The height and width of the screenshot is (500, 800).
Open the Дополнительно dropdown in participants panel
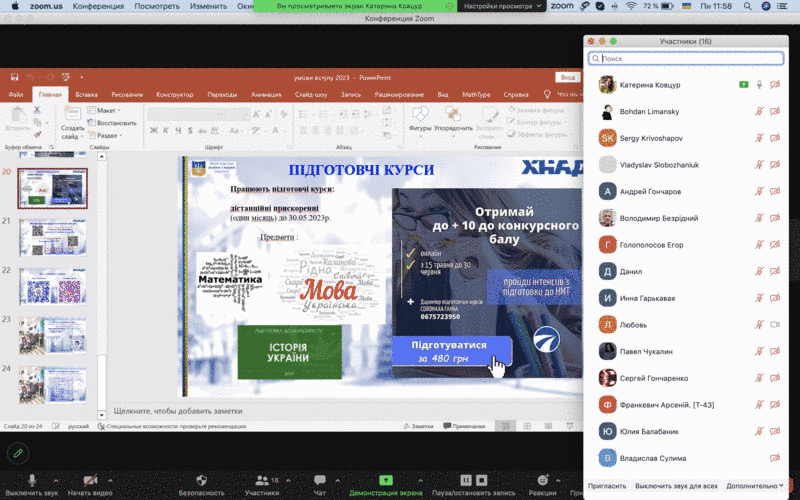755,486
